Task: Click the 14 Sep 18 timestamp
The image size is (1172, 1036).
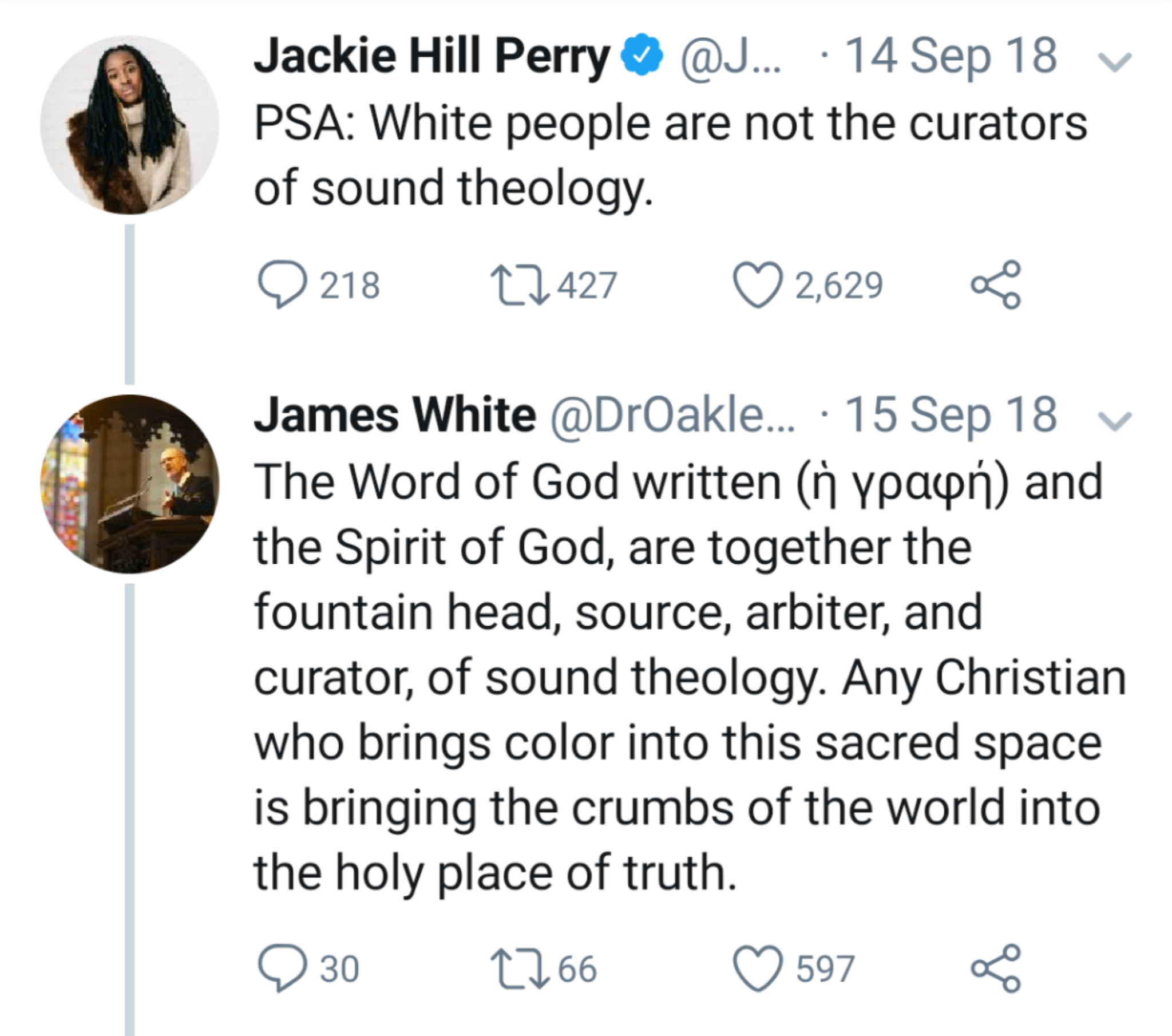Action: (951, 56)
